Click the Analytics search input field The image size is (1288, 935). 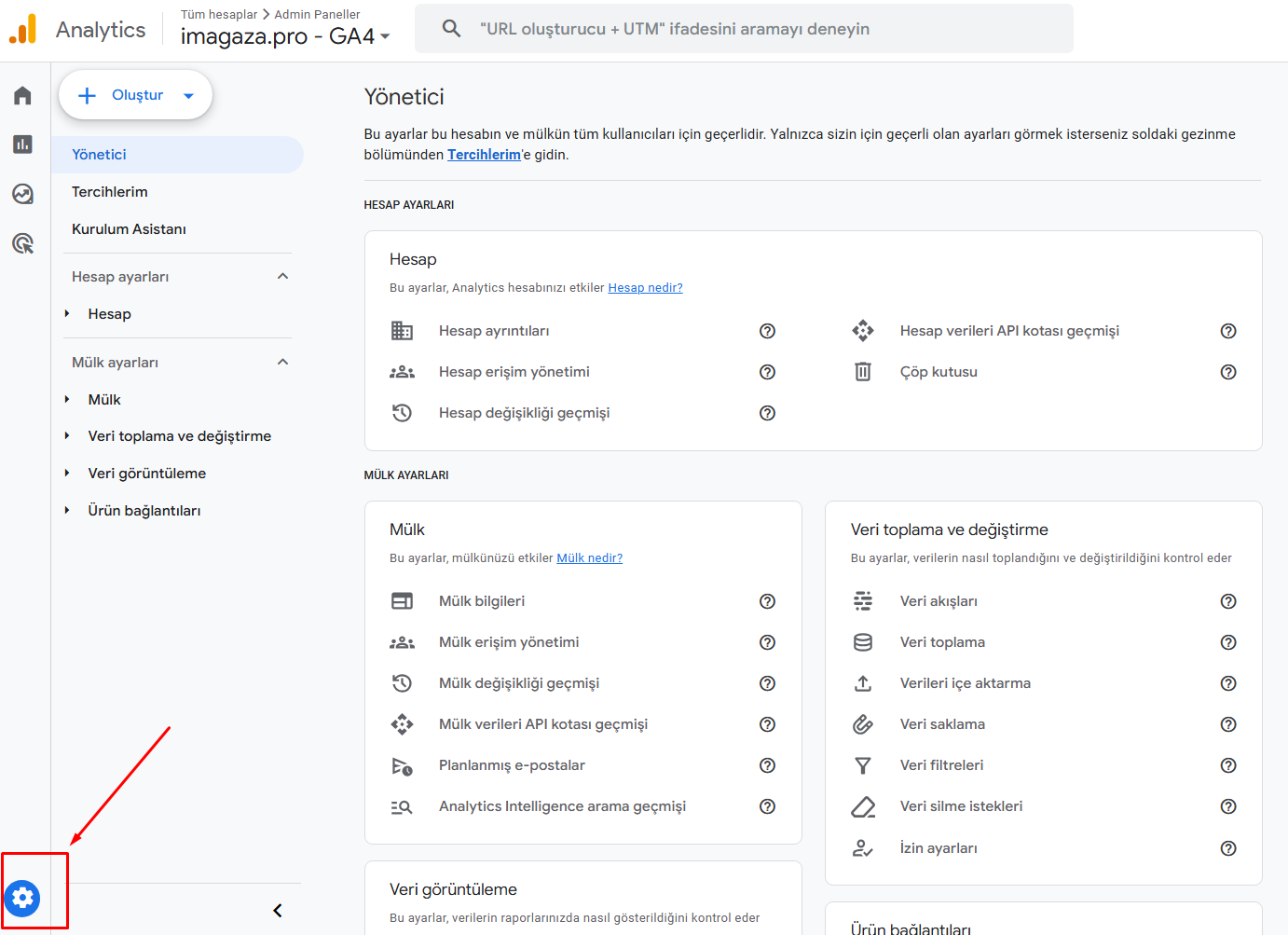point(746,29)
